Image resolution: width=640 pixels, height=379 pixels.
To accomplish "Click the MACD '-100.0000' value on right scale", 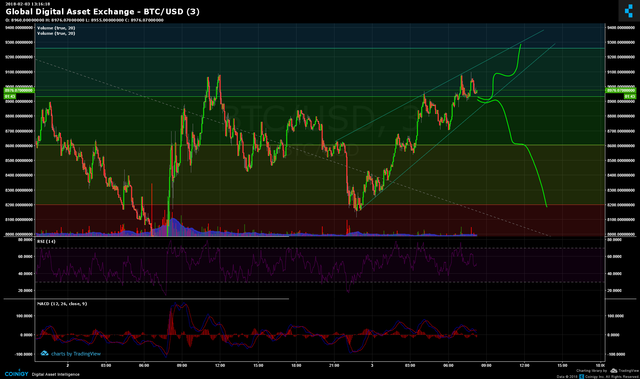I will click(616, 355).
